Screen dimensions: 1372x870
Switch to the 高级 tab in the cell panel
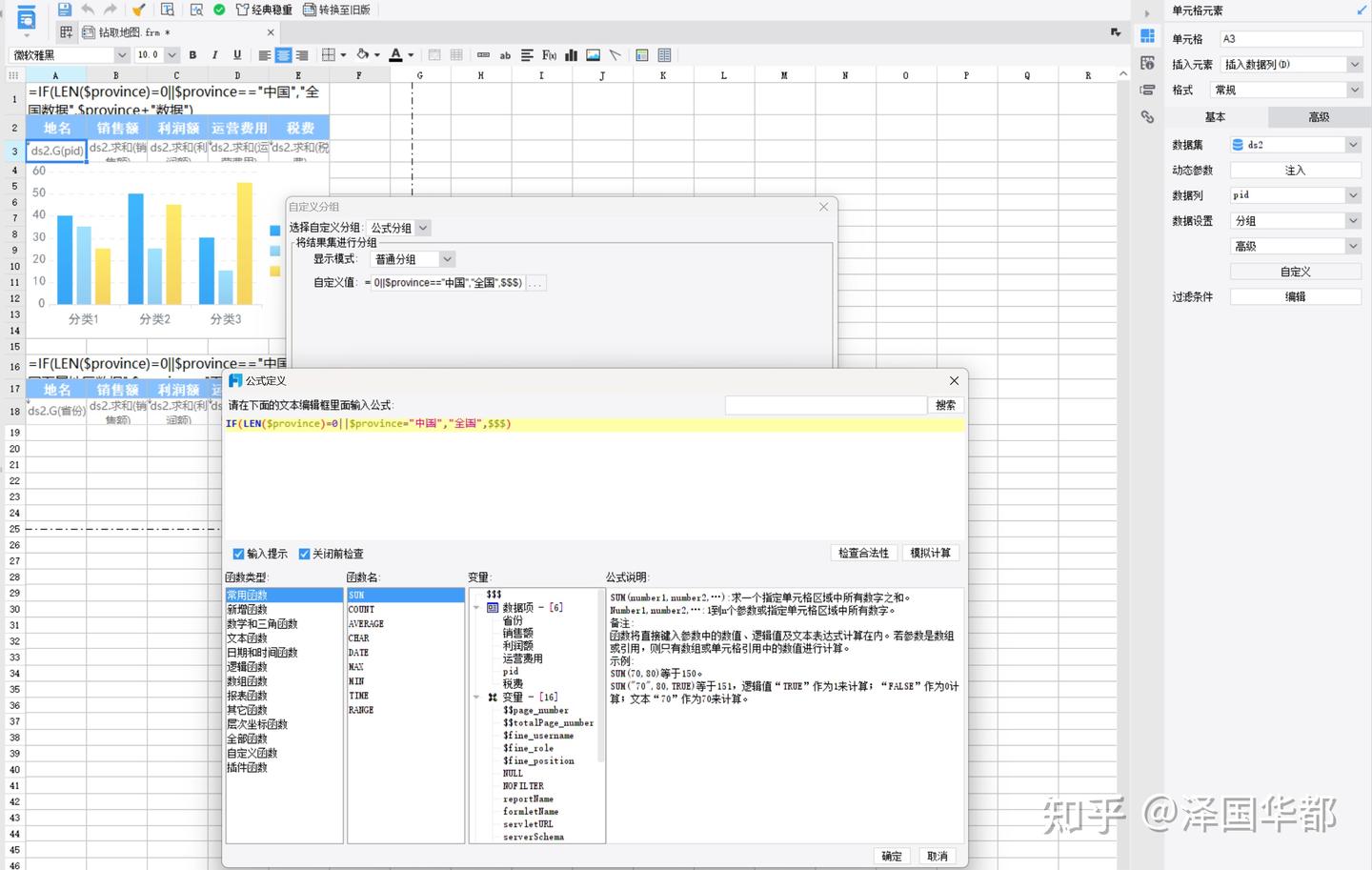(1319, 116)
